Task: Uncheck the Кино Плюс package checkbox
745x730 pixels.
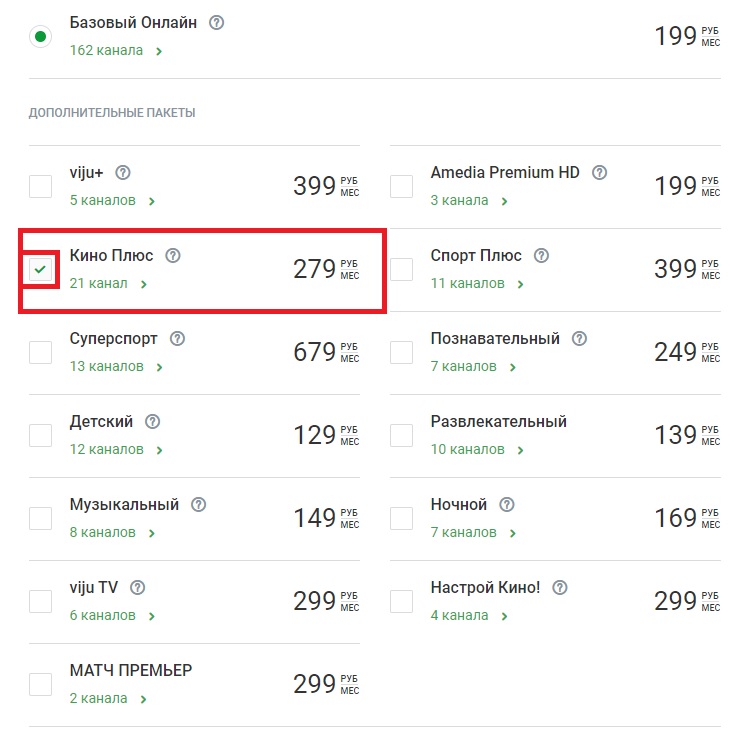Action: coord(40,269)
